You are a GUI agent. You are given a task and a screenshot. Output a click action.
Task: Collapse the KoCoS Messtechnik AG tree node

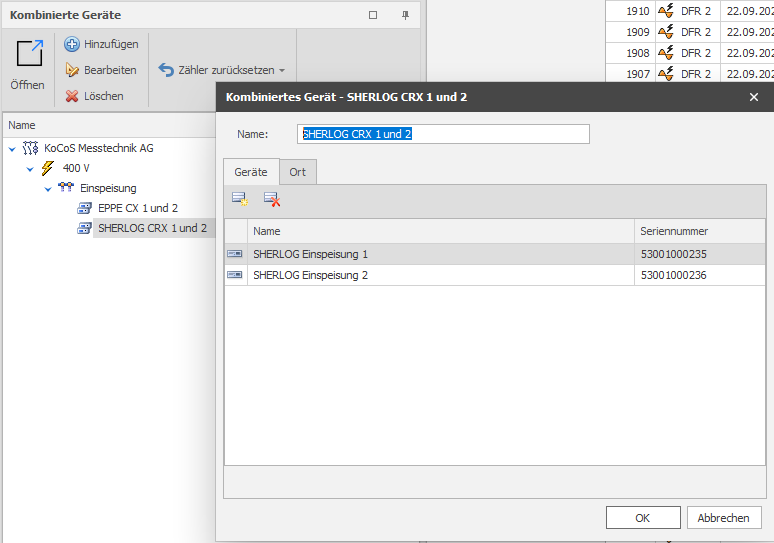coord(12,149)
